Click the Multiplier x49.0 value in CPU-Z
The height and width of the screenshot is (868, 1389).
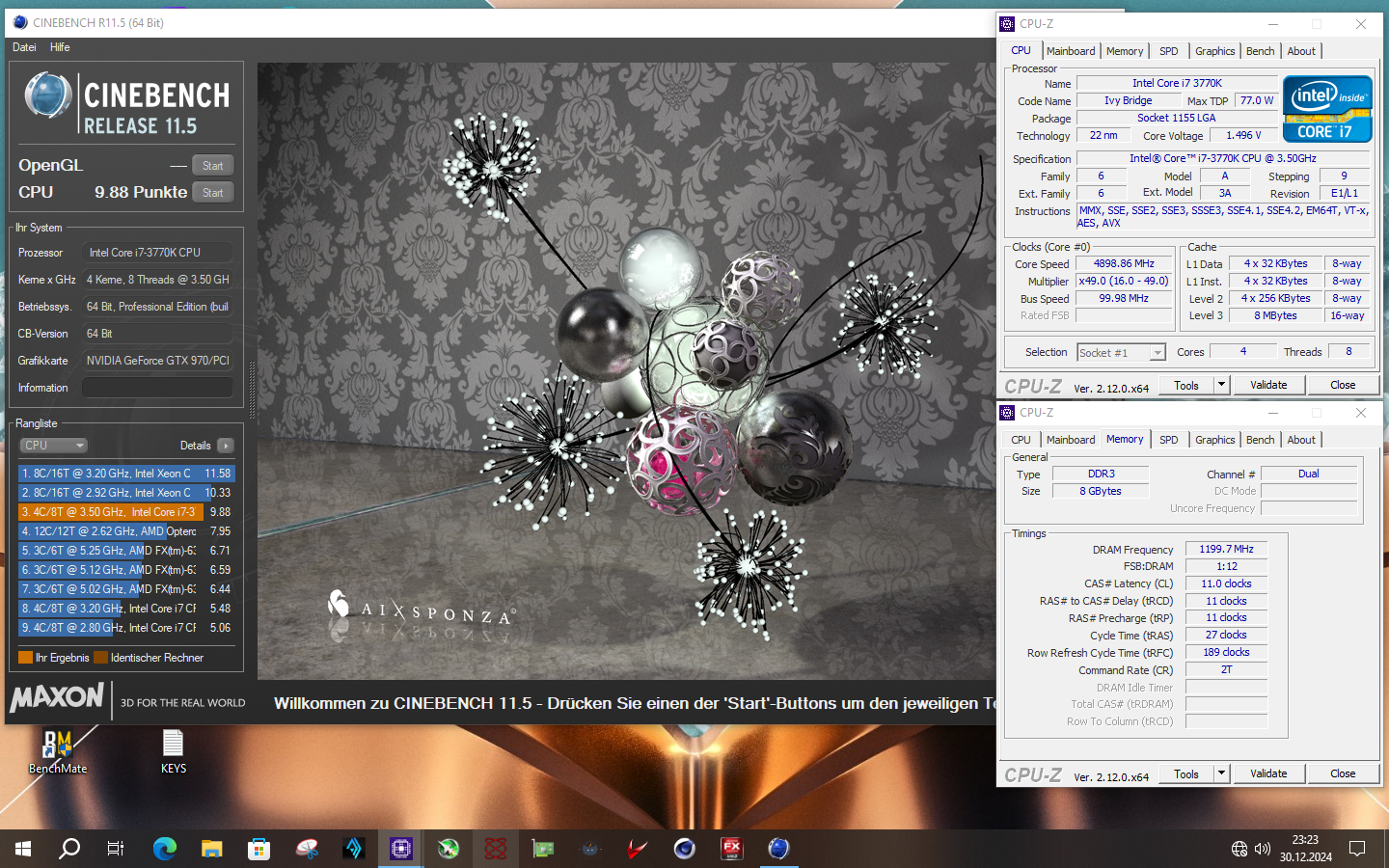pyautogui.click(x=1124, y=281)
